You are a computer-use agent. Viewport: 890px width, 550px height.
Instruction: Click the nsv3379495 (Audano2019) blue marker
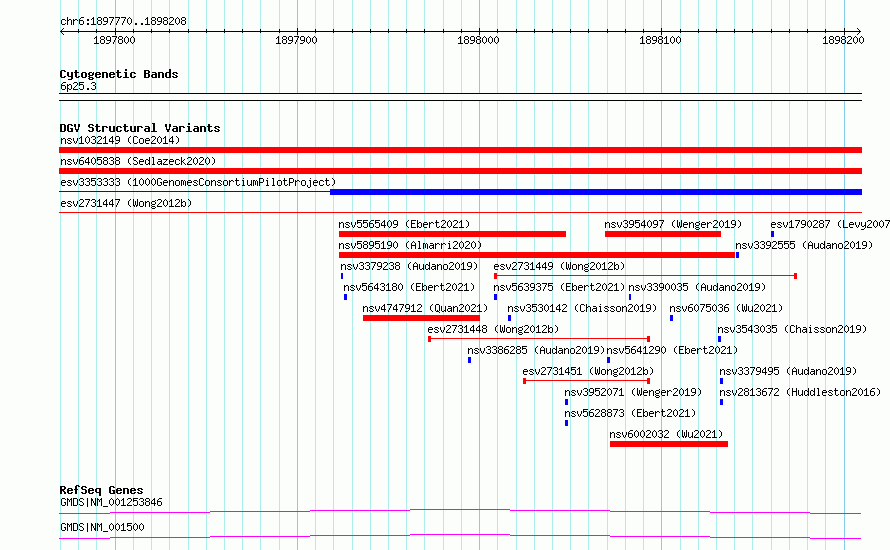click(x=721, y=381)
